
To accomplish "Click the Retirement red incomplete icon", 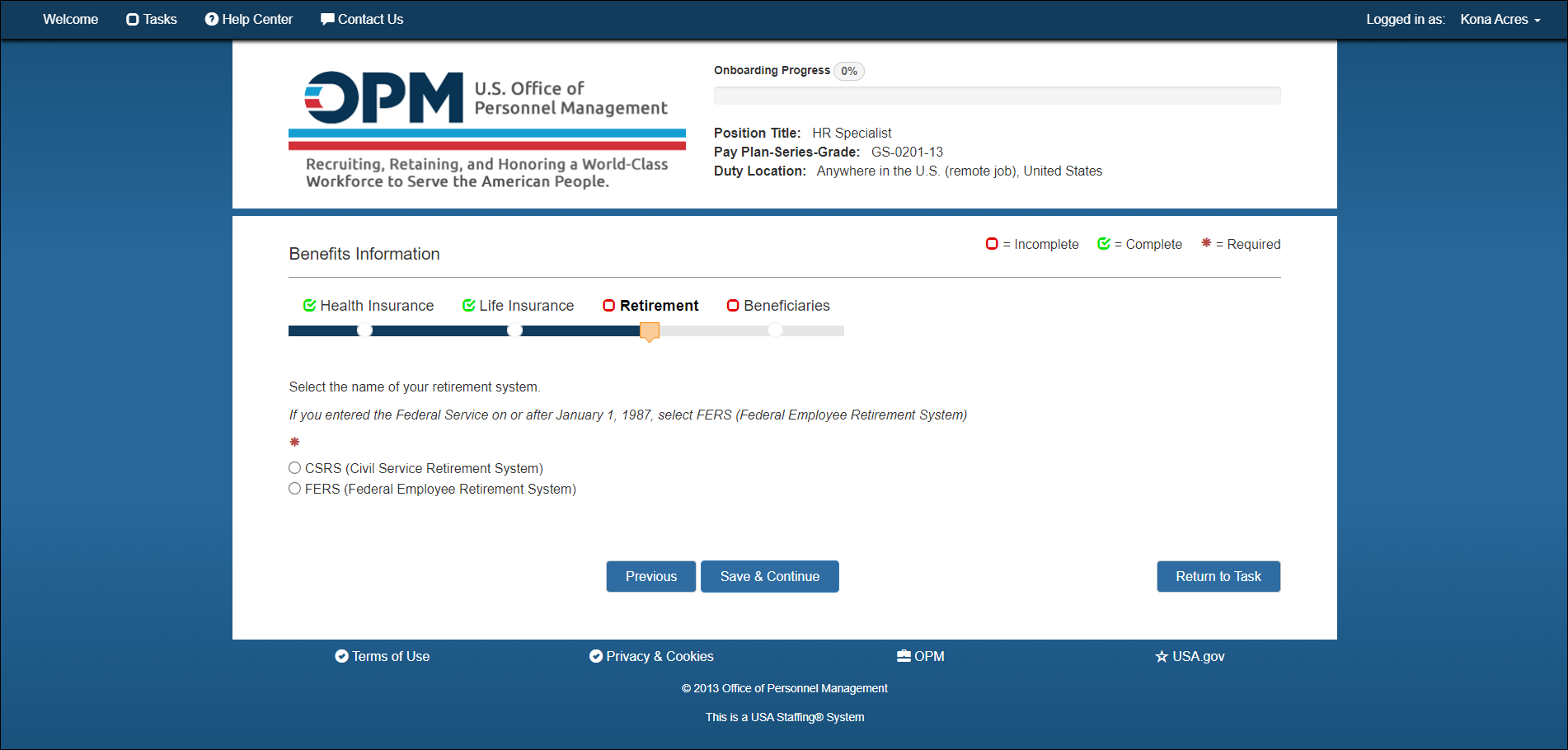I will tap(609, 306).
